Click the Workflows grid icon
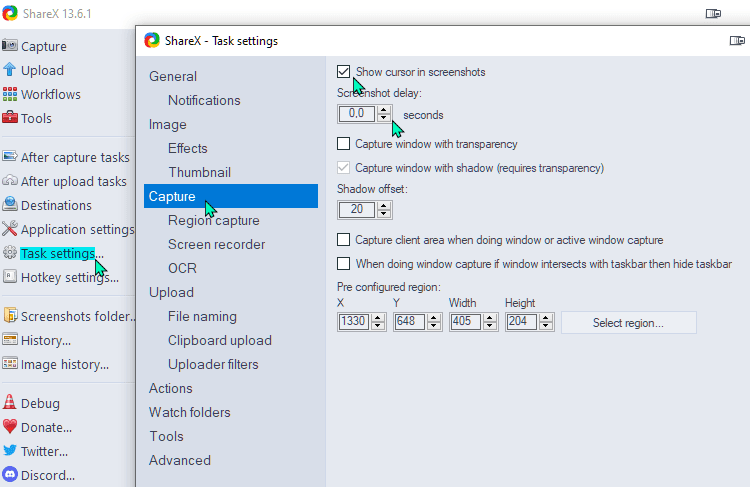This screenshot has height=487, width=750. (10, 94)
